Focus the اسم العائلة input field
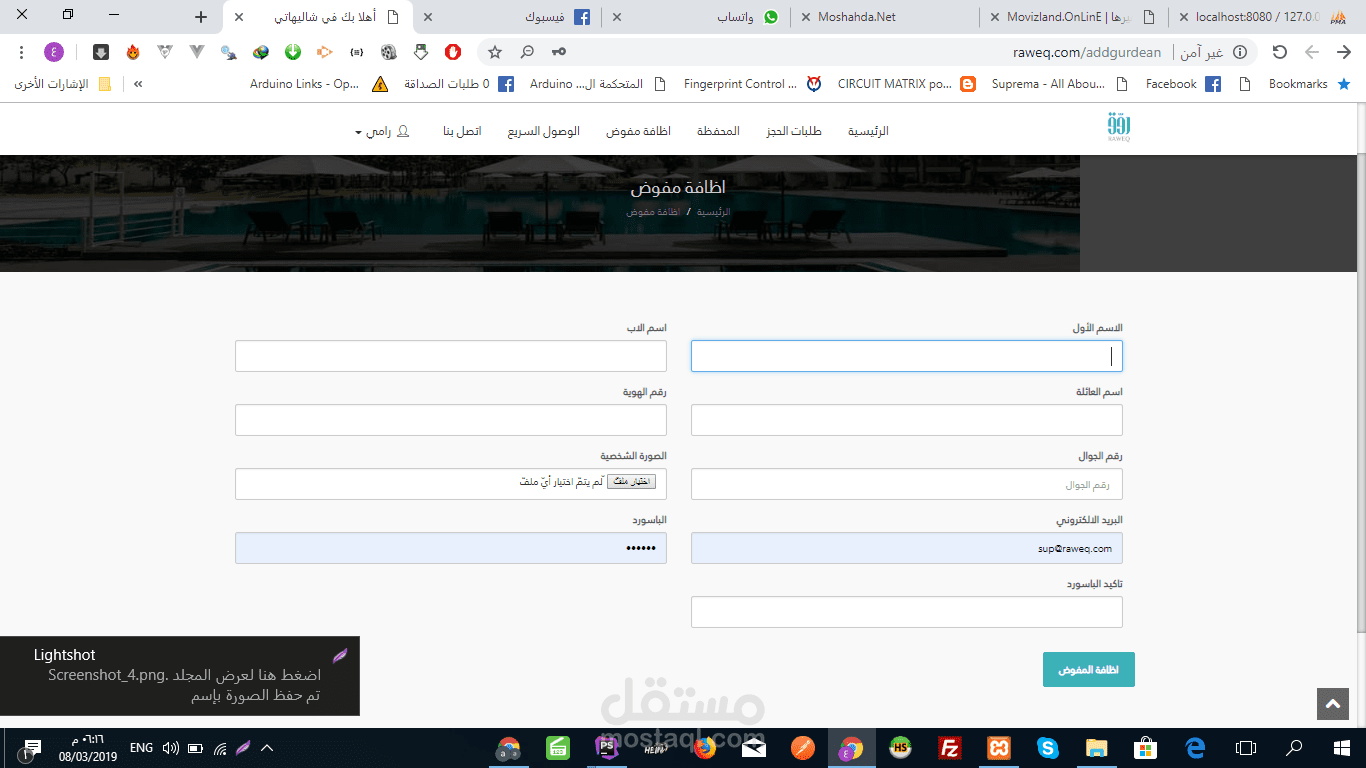 click(907, 420)
